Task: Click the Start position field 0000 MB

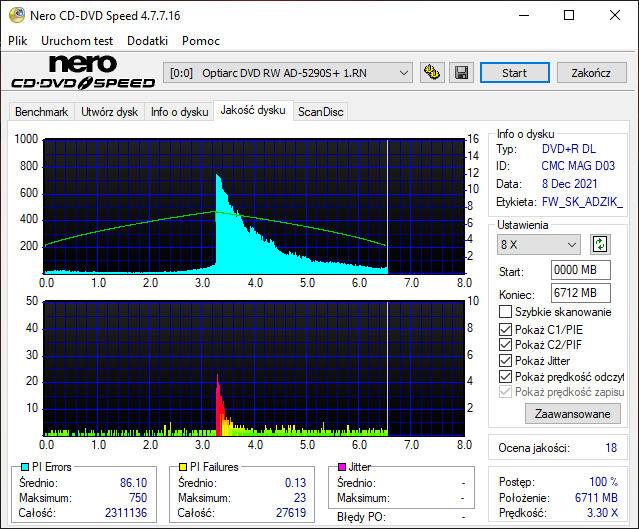Action: pyautogui.click(x=581, y=270)
